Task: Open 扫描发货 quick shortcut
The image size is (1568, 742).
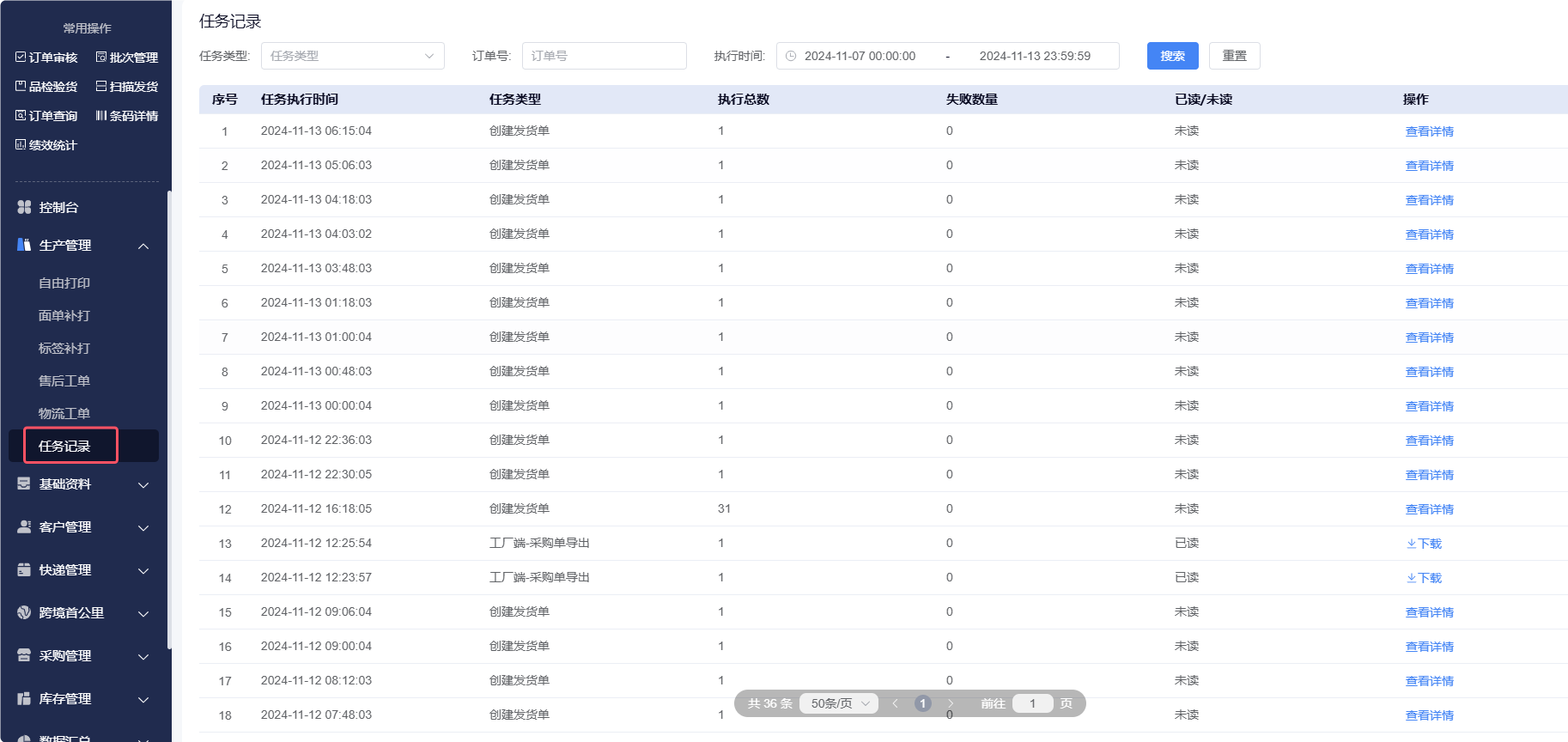Action: (126, 87)
